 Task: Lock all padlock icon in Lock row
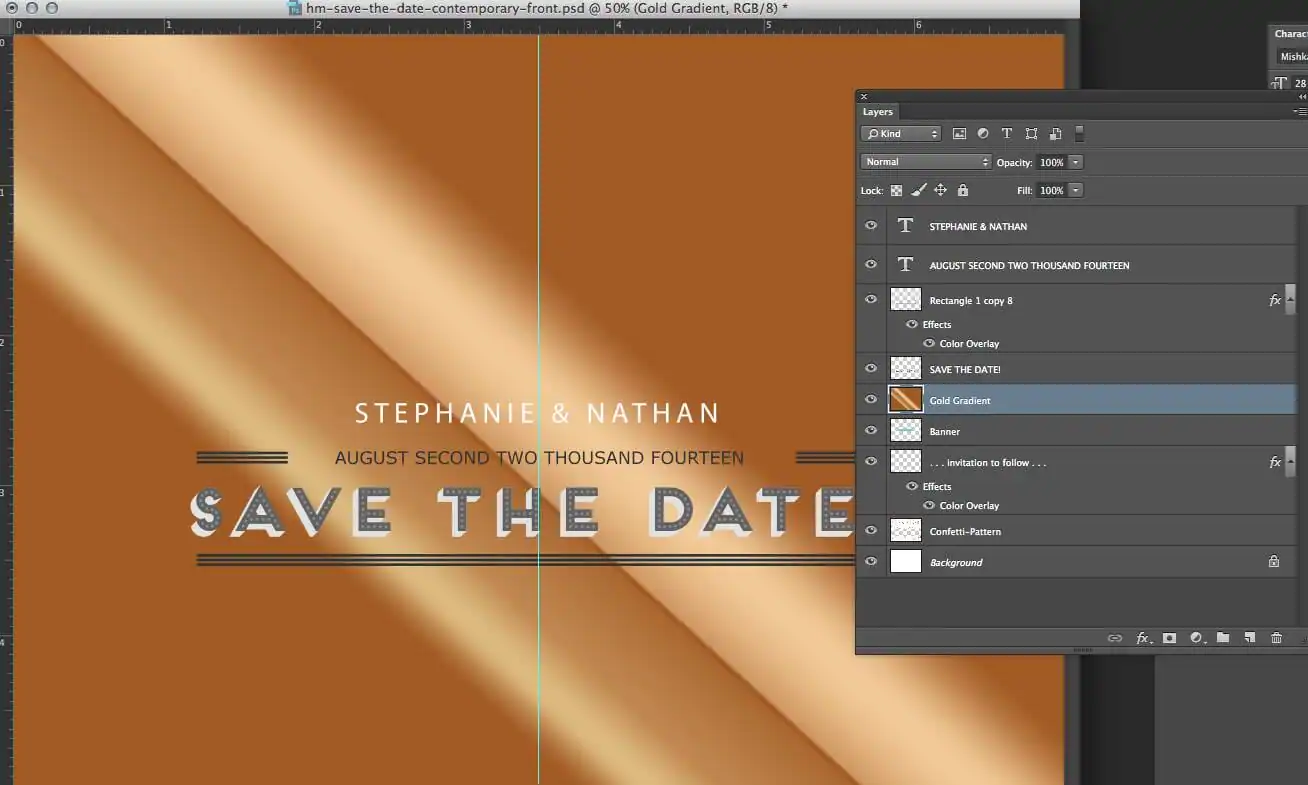pyautogui.click(x=963, y=190)
